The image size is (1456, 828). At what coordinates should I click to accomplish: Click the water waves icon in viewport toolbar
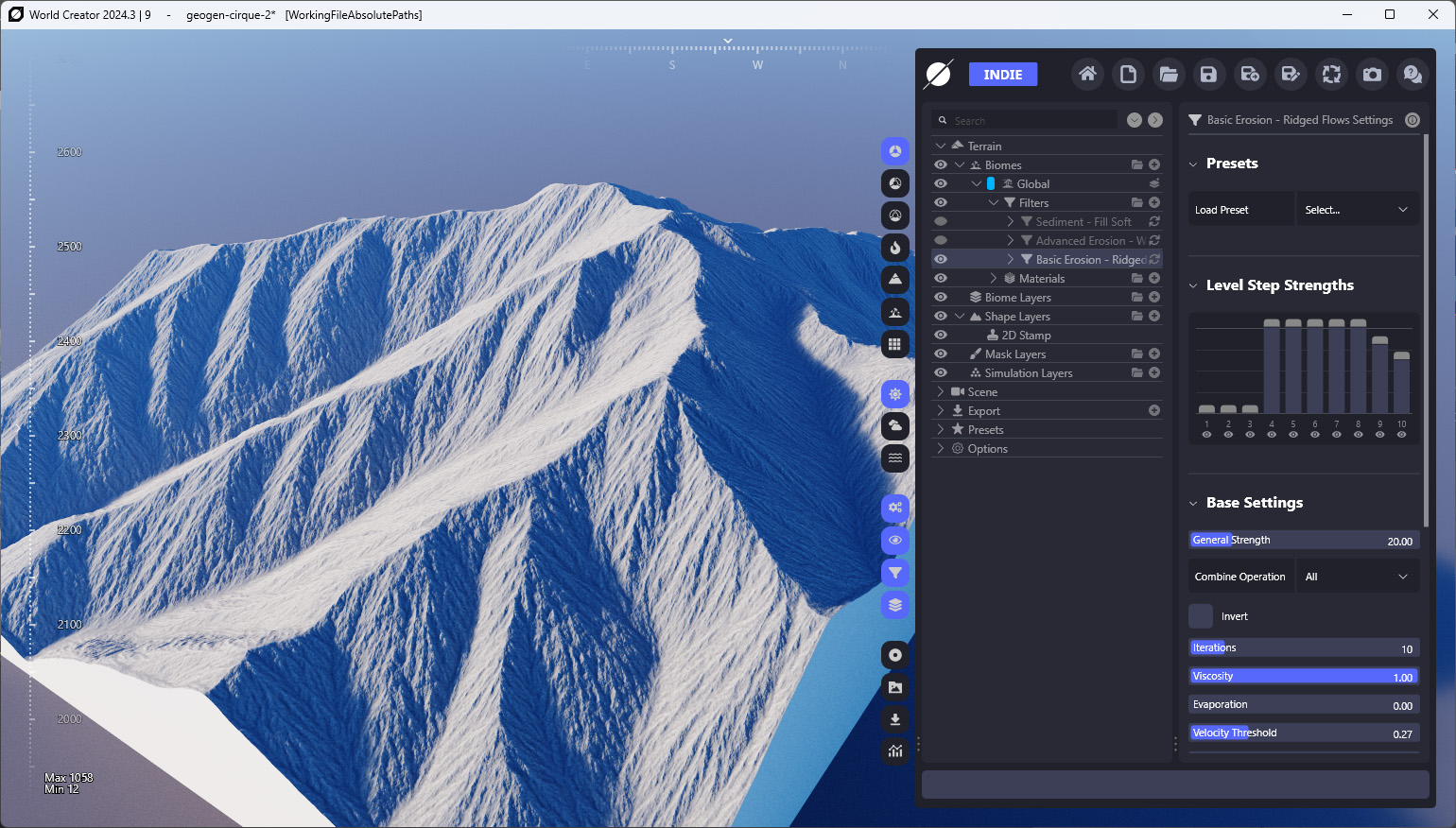coord(895,458)
